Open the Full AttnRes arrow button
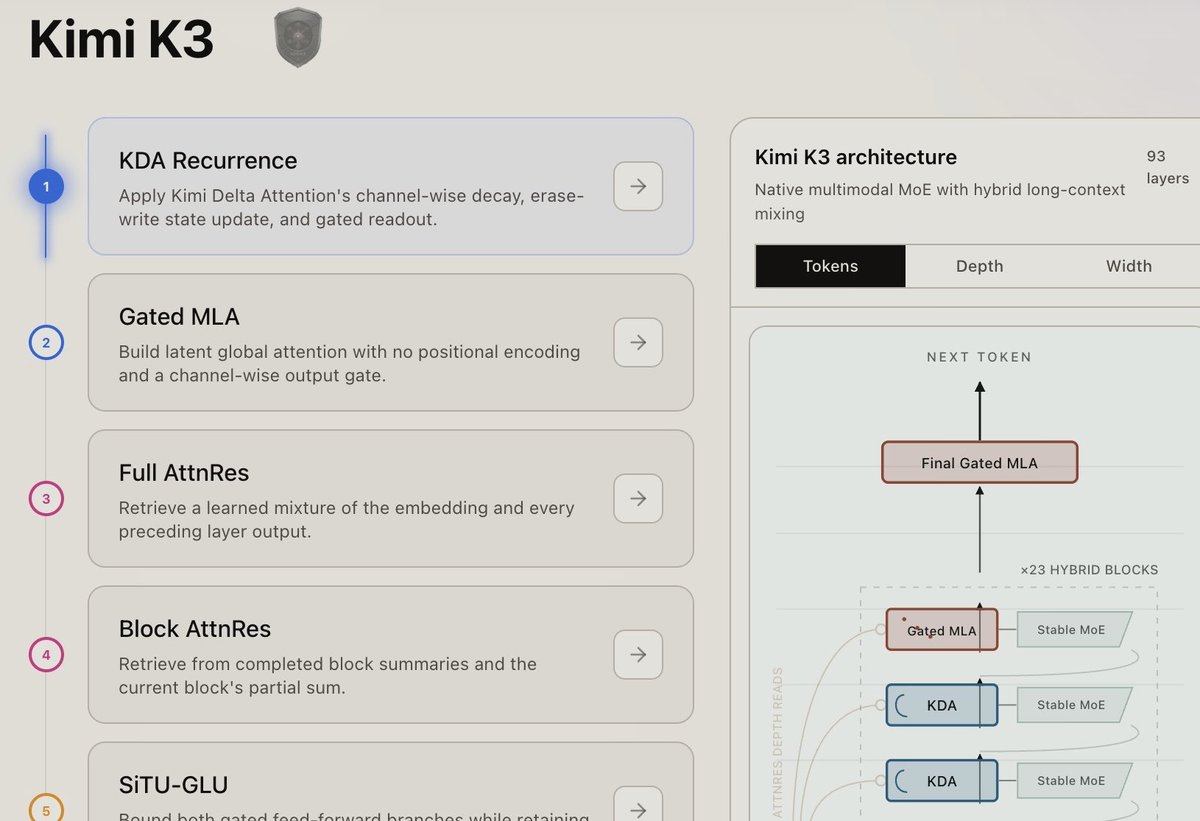Screen dimensions: 1200x821 click(x=638, y=498)
